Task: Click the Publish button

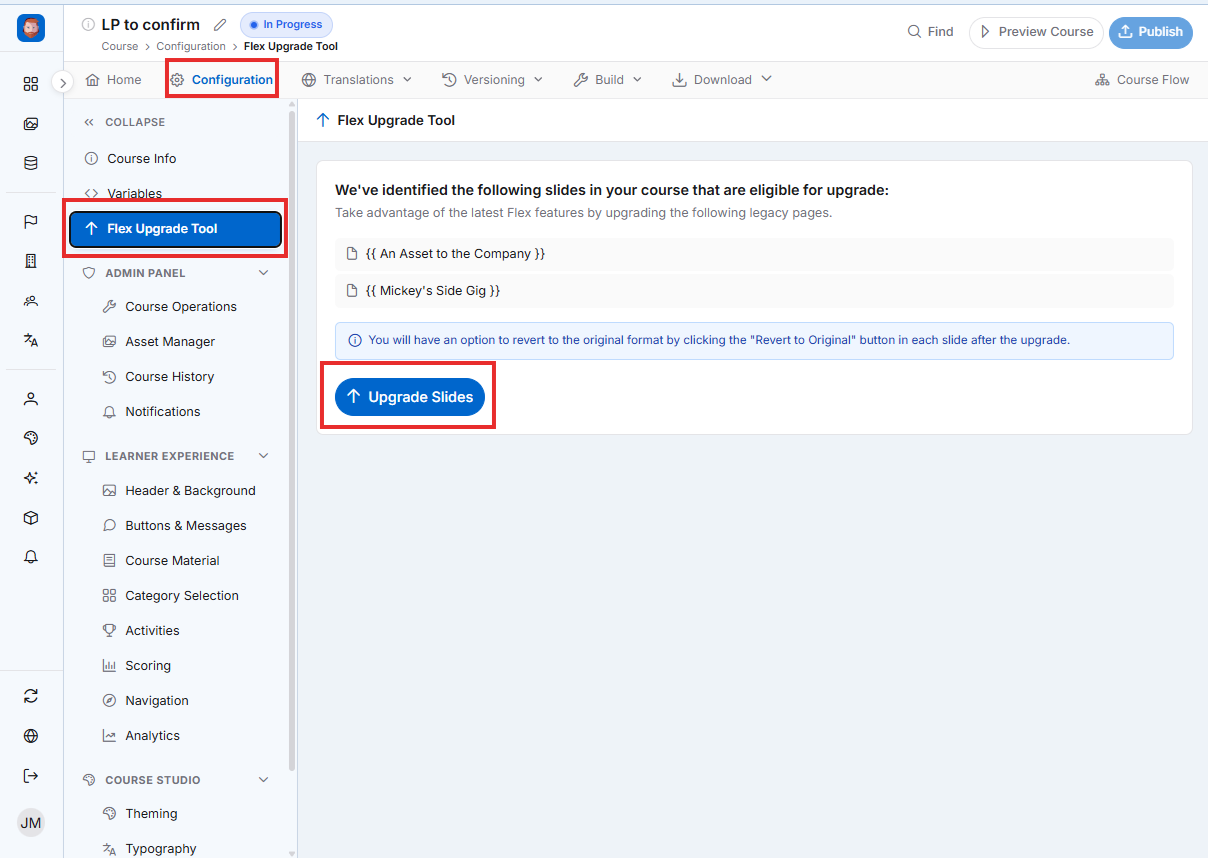Action: (x=1150, y=32)
